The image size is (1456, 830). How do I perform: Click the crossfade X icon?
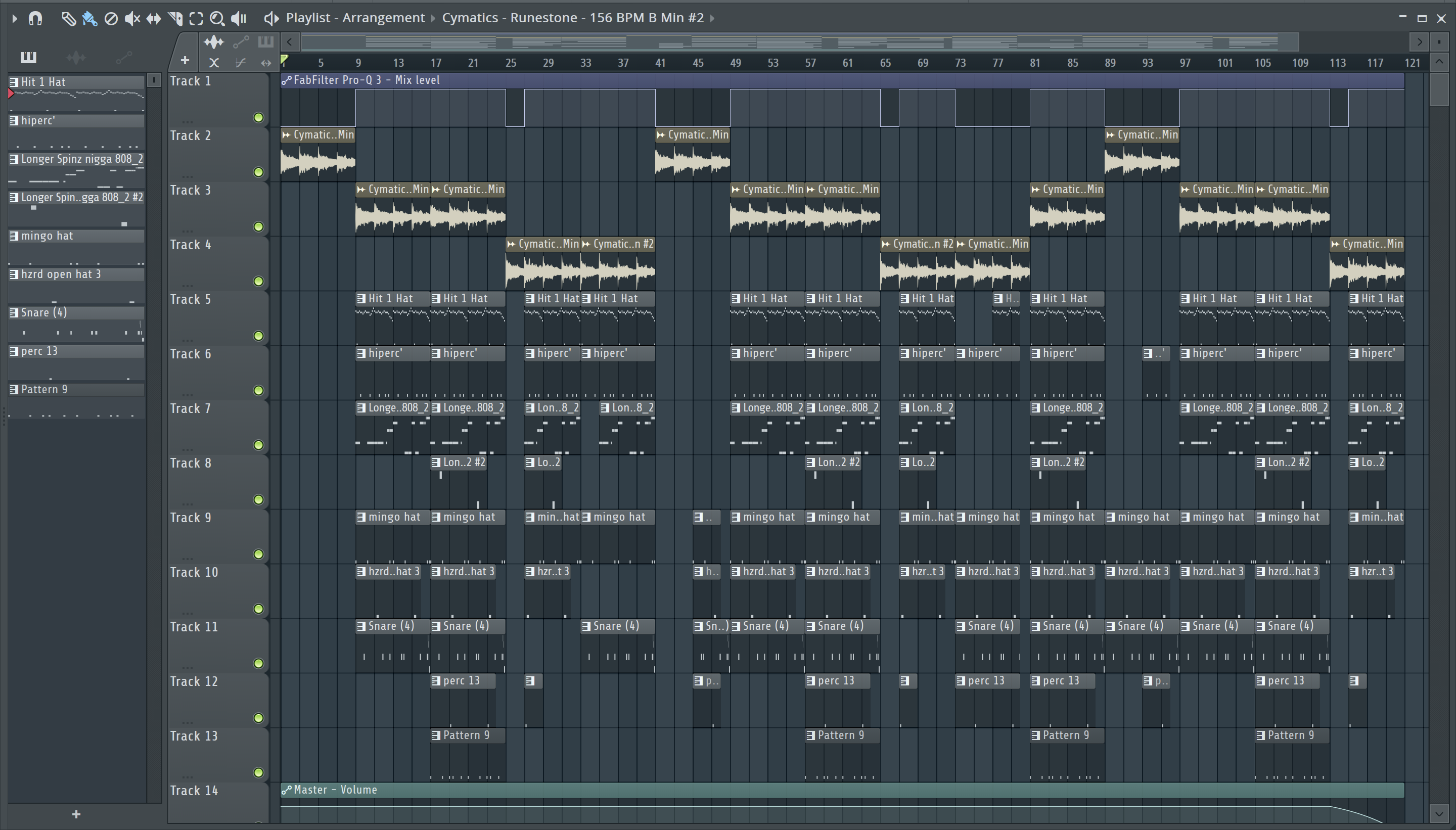(214, 63)
